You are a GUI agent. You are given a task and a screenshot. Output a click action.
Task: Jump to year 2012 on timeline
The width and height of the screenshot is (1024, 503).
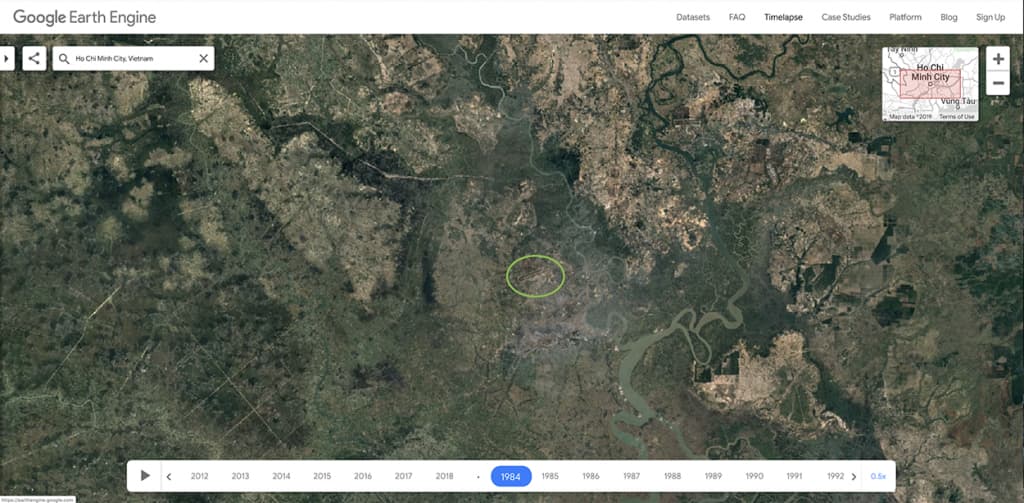pyautogui.click(x=200, y=476)
